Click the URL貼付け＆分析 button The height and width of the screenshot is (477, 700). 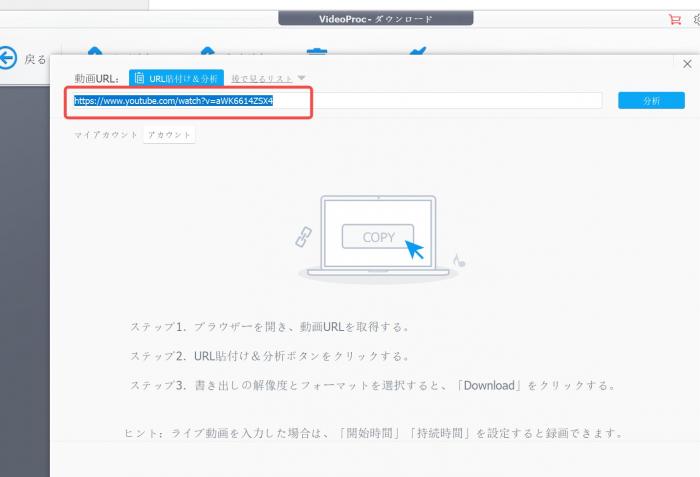click(x=176, y=79)
